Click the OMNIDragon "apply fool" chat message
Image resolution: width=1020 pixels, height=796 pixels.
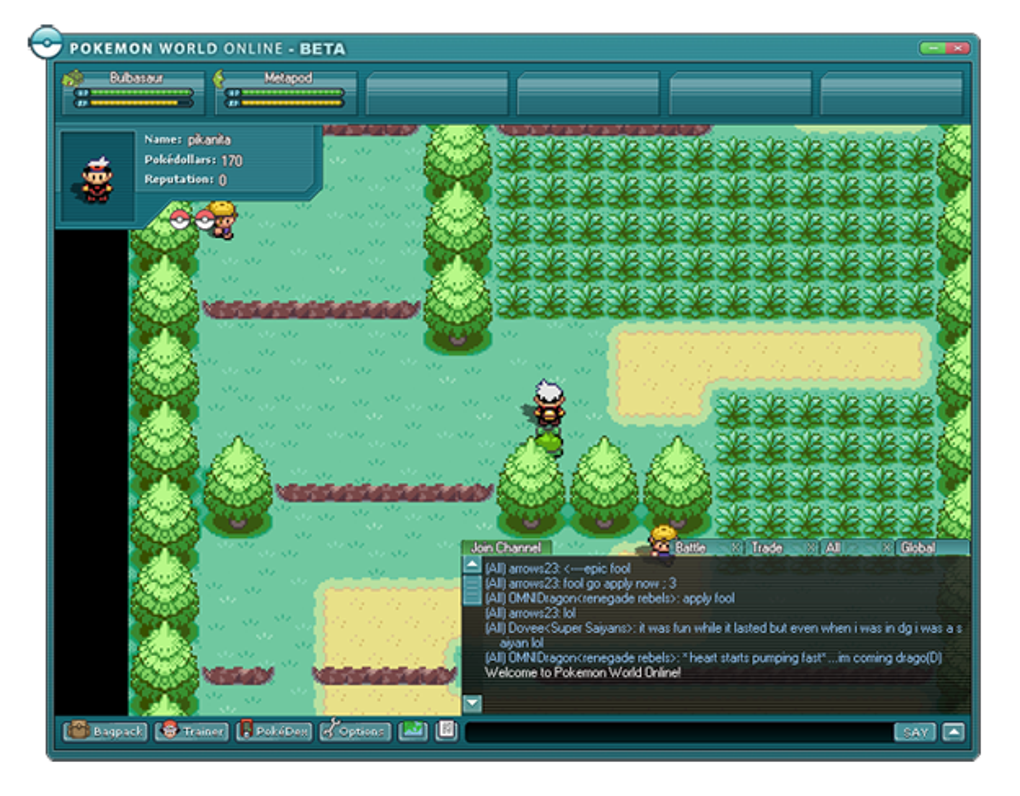610,598
